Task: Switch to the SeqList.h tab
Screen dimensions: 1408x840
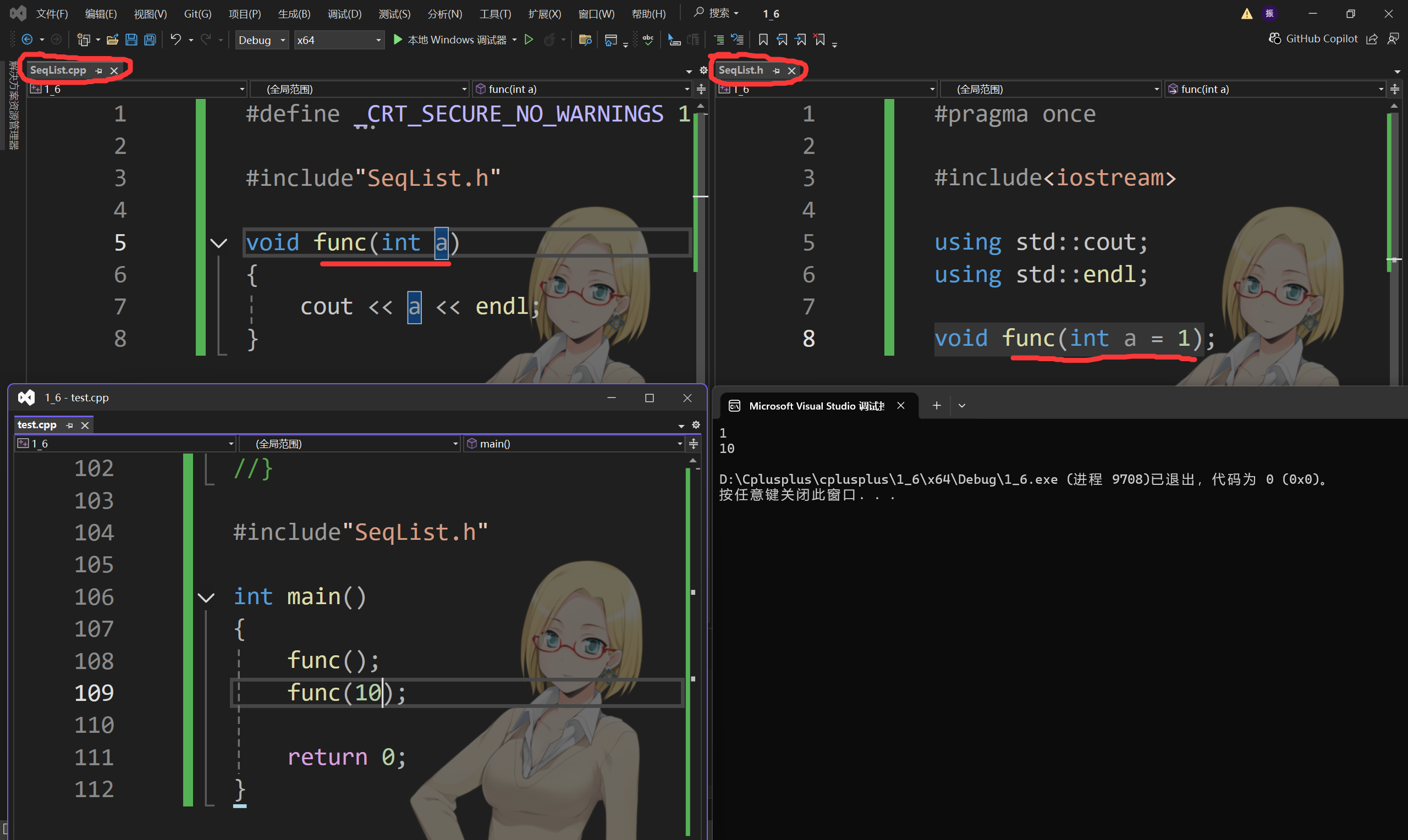Action: pos(740,70)
